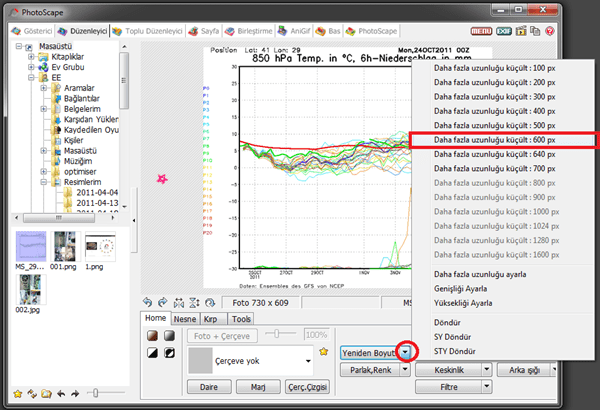Click the grayscale effect icon
Viewport: 600px width, 410px height.
[x=167, y=336]
